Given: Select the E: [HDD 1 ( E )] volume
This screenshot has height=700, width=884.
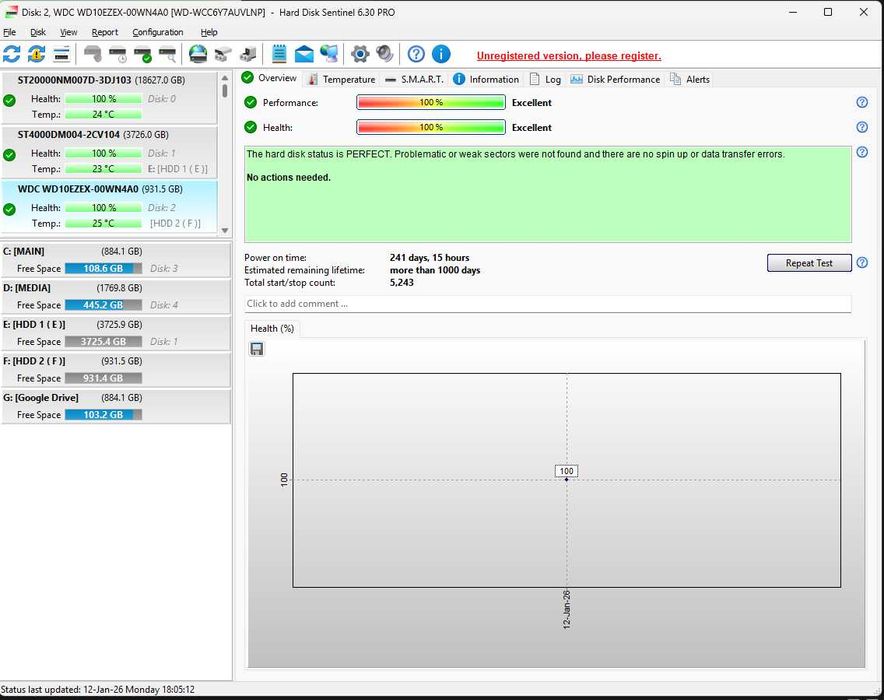Looking at the screenshot, I should pyautogui.click(x=116, y=333).
